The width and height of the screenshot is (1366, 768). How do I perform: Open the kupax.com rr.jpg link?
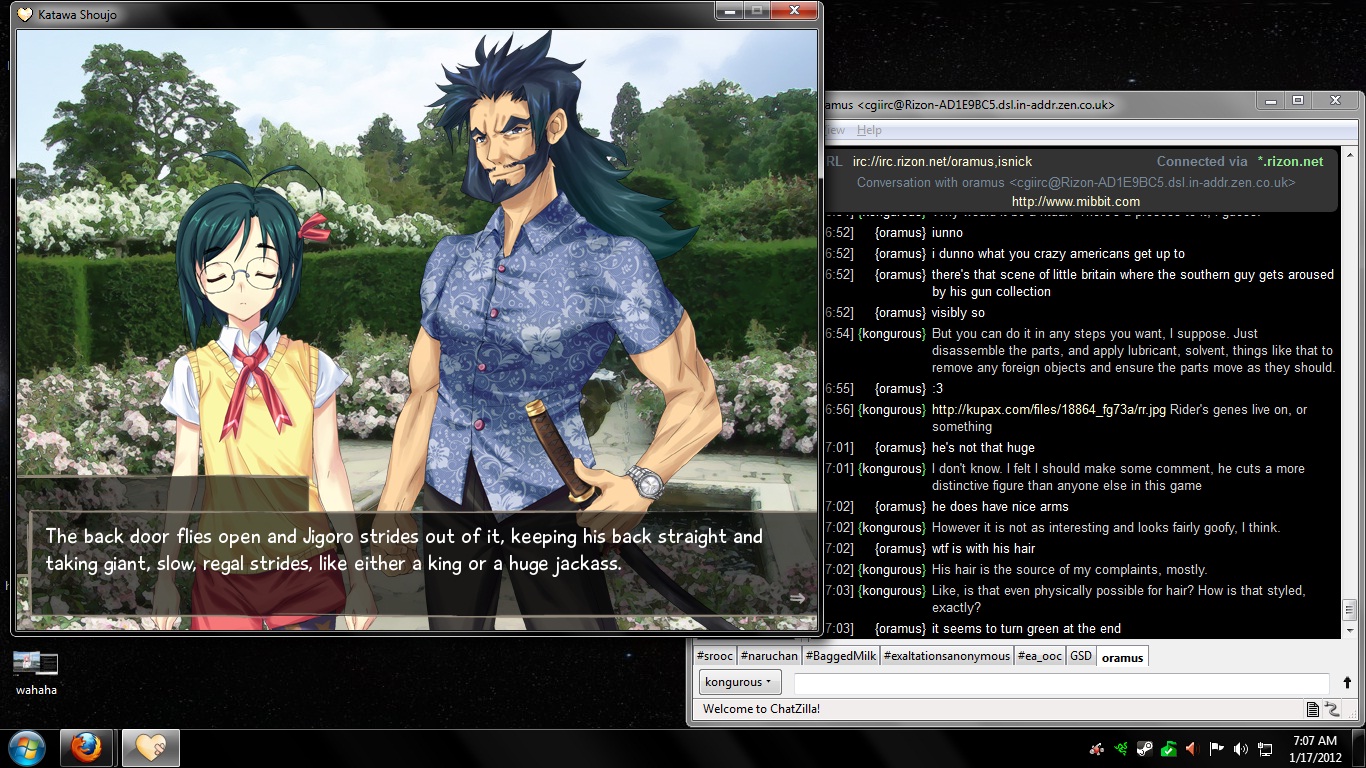point(1049,409)
